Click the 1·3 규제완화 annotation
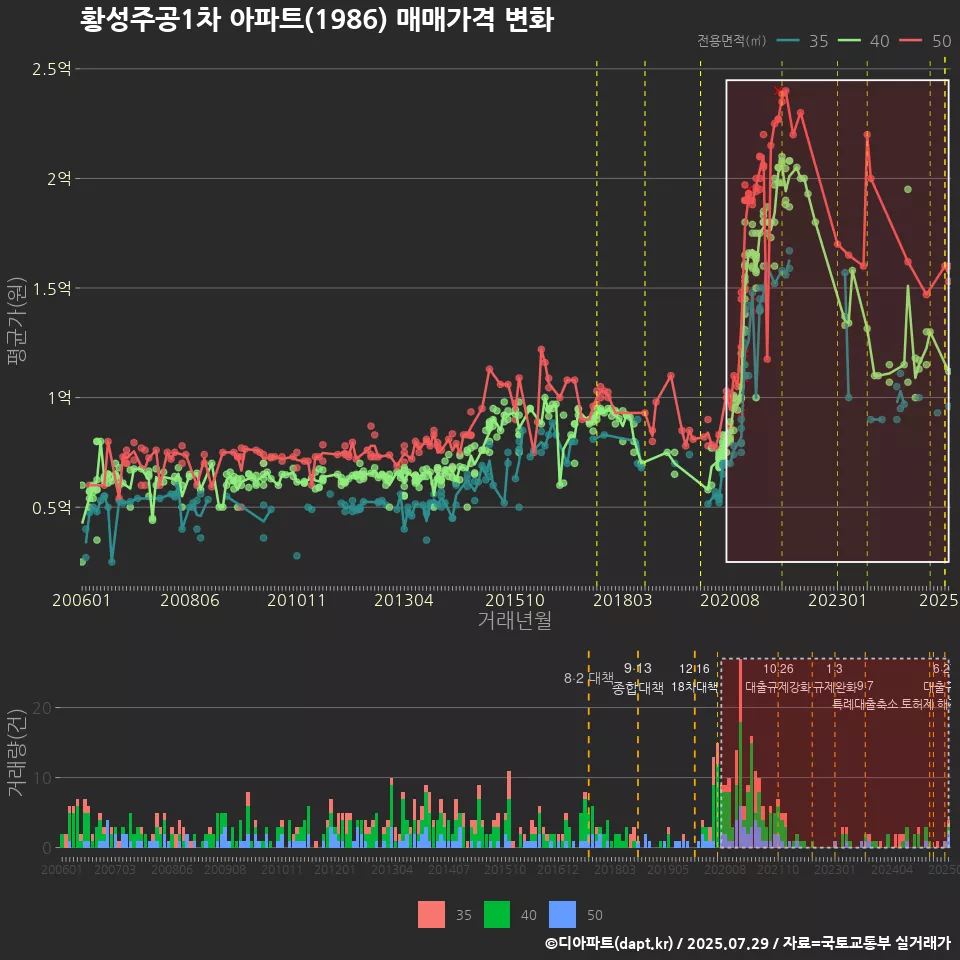Screen dimensions: 960x960 [x=834, y=678]
